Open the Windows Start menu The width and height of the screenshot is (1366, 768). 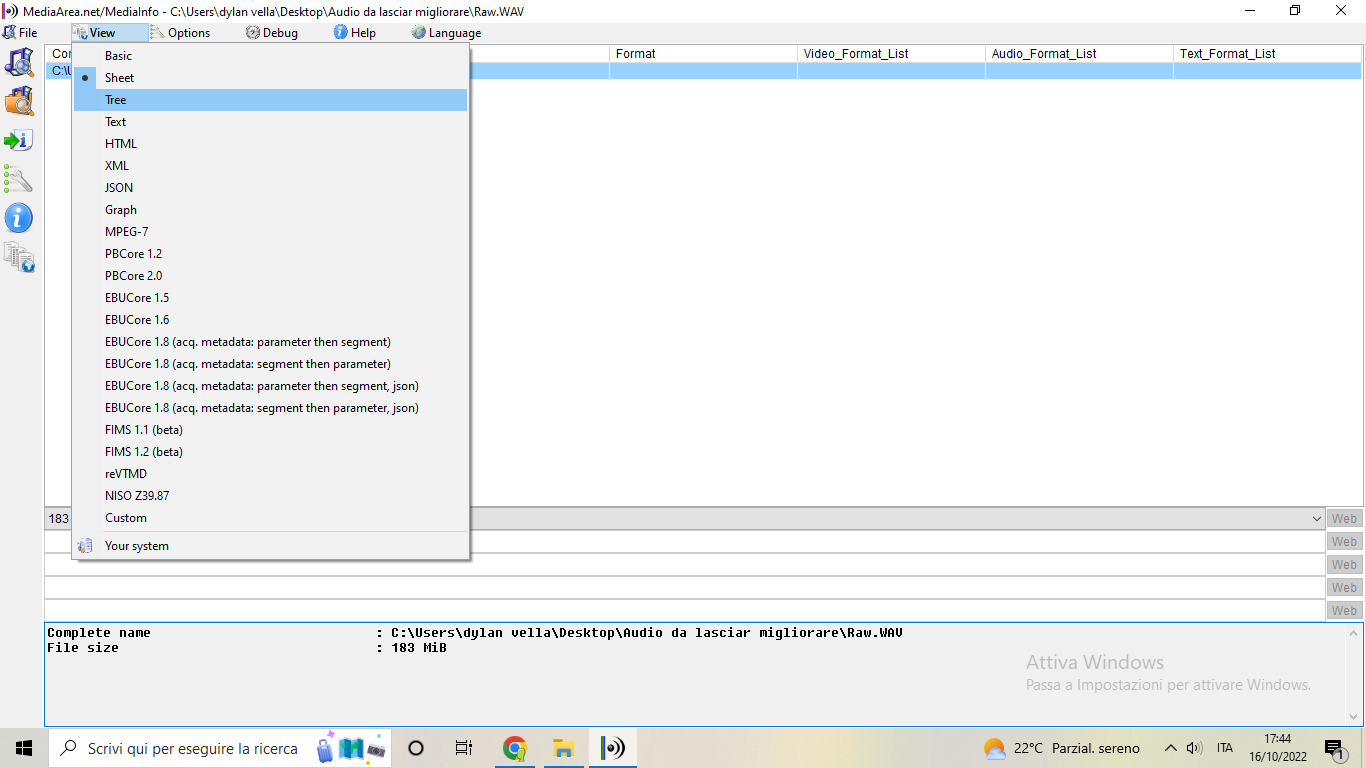point(24,748)
